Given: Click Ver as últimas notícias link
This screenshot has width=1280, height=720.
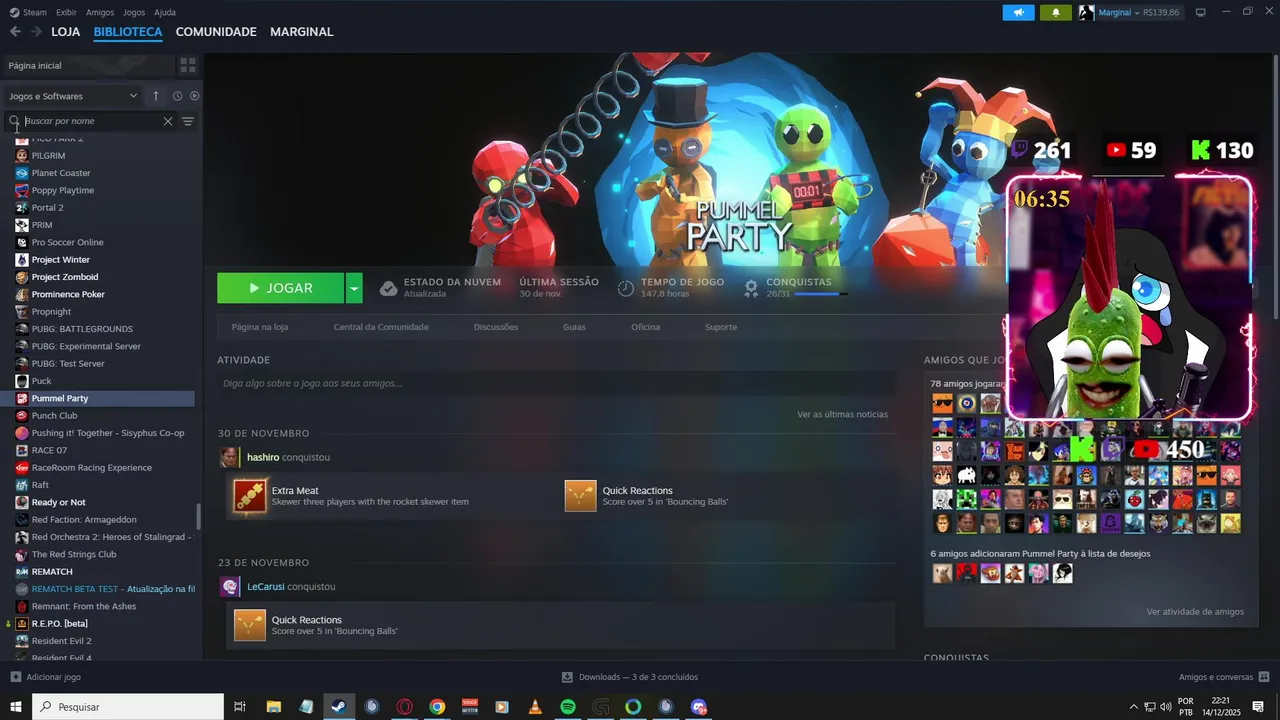Looking at the screenshot, I should (842, 414).
